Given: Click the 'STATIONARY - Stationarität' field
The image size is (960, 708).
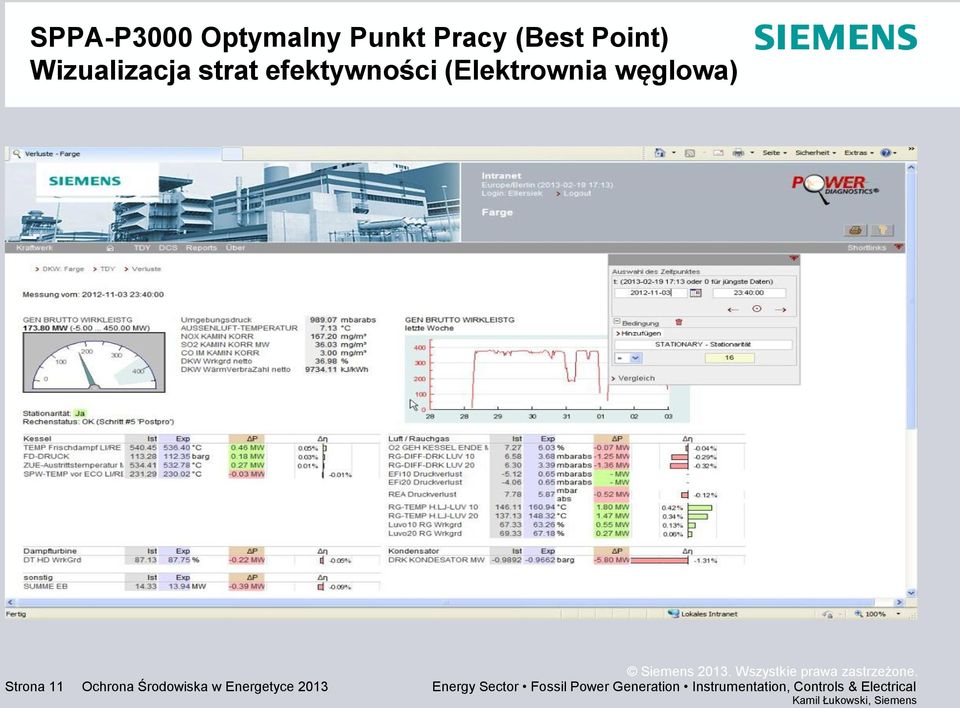Looking at the screenshot, I should (703, 344).
